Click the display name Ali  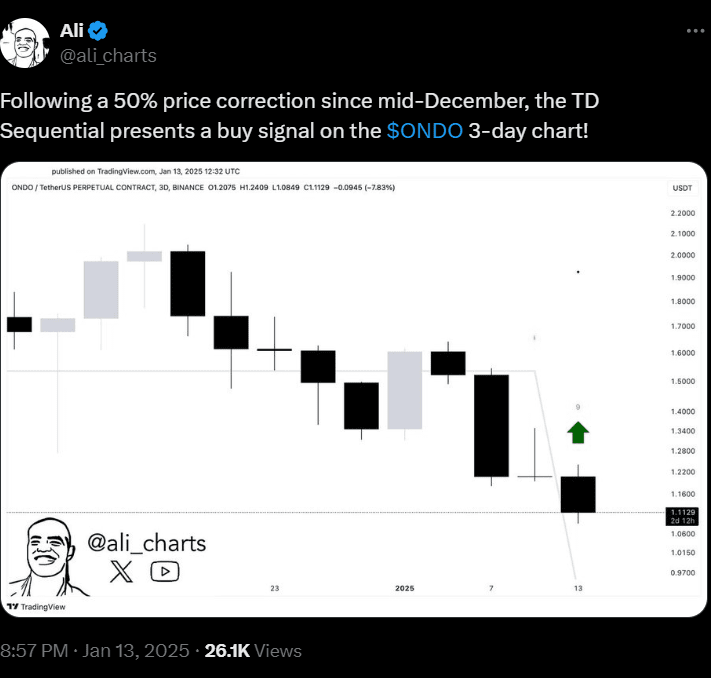pyautogui.click(x=72, y=31)
